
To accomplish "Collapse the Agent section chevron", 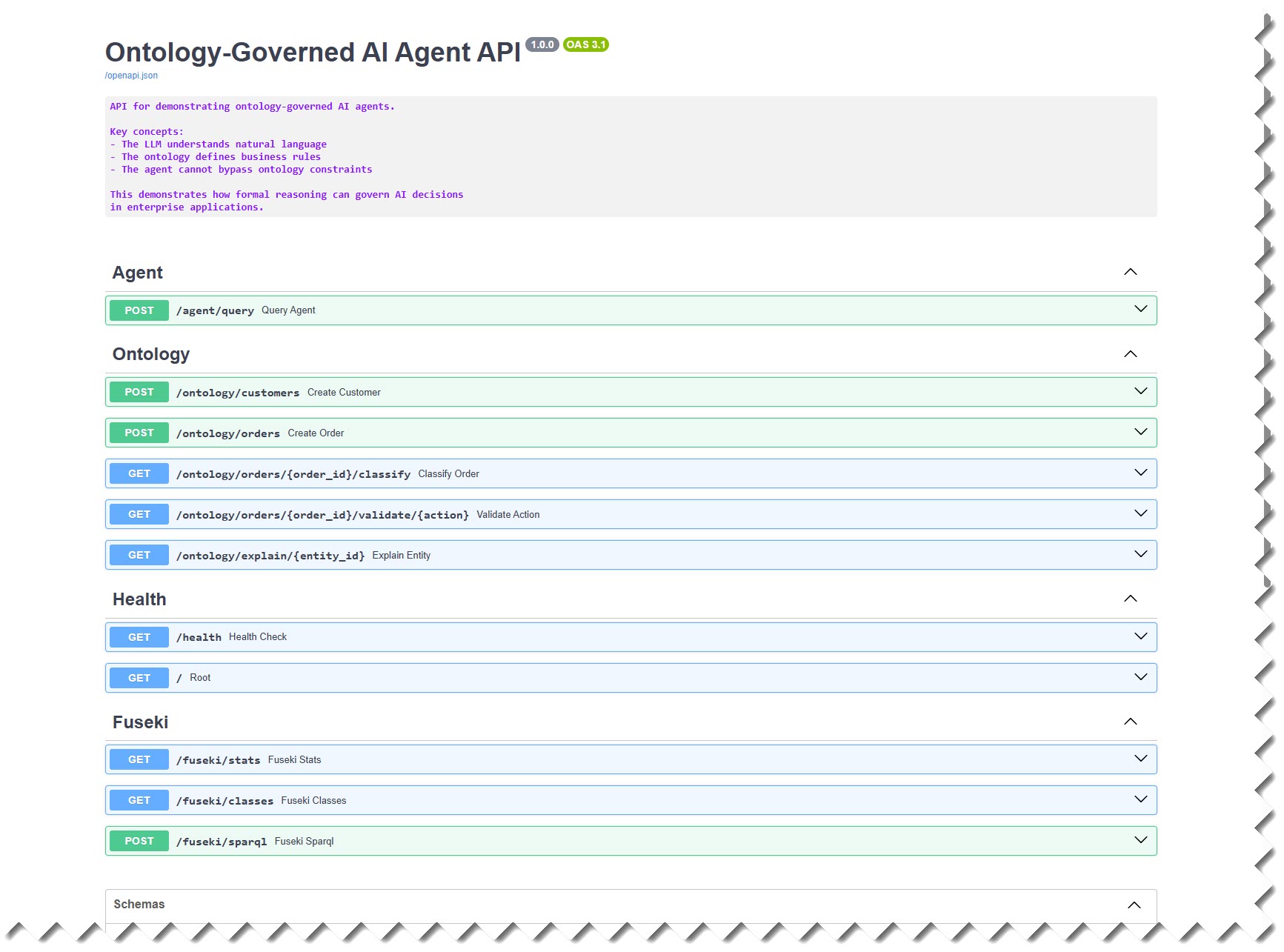I will point(1130,272).
